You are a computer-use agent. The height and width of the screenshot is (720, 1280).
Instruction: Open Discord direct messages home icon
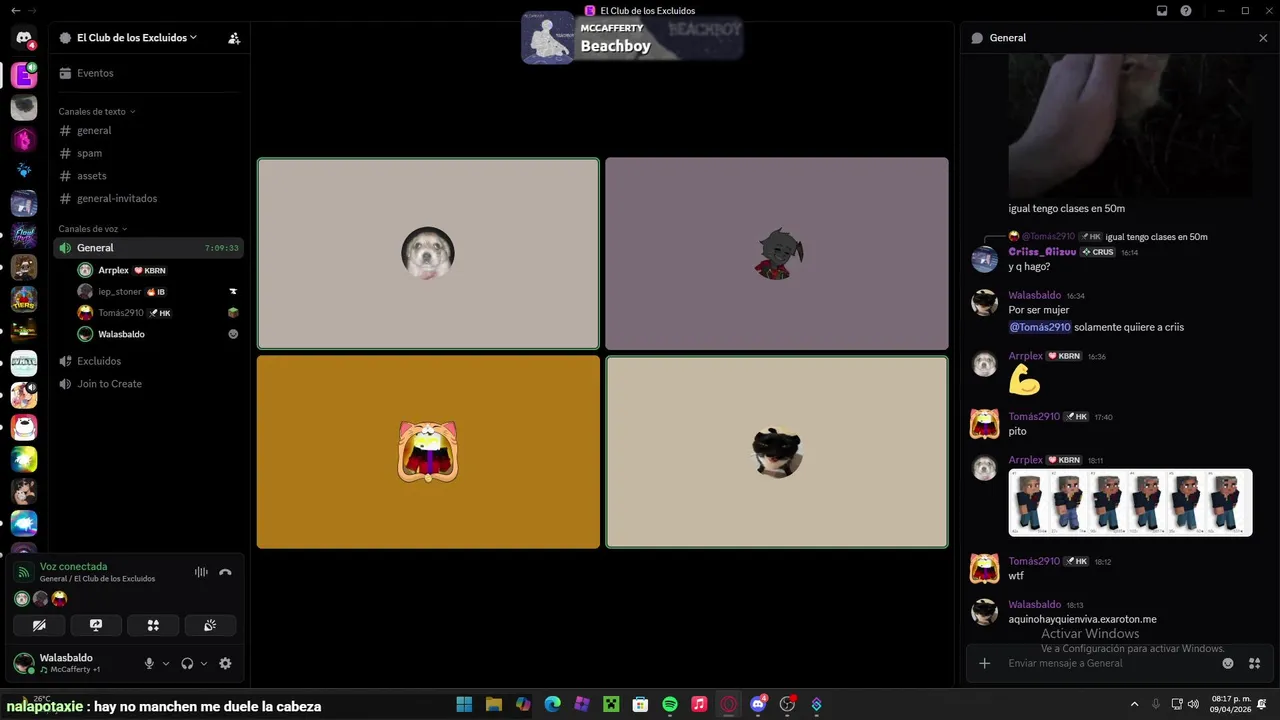(23, 38)
